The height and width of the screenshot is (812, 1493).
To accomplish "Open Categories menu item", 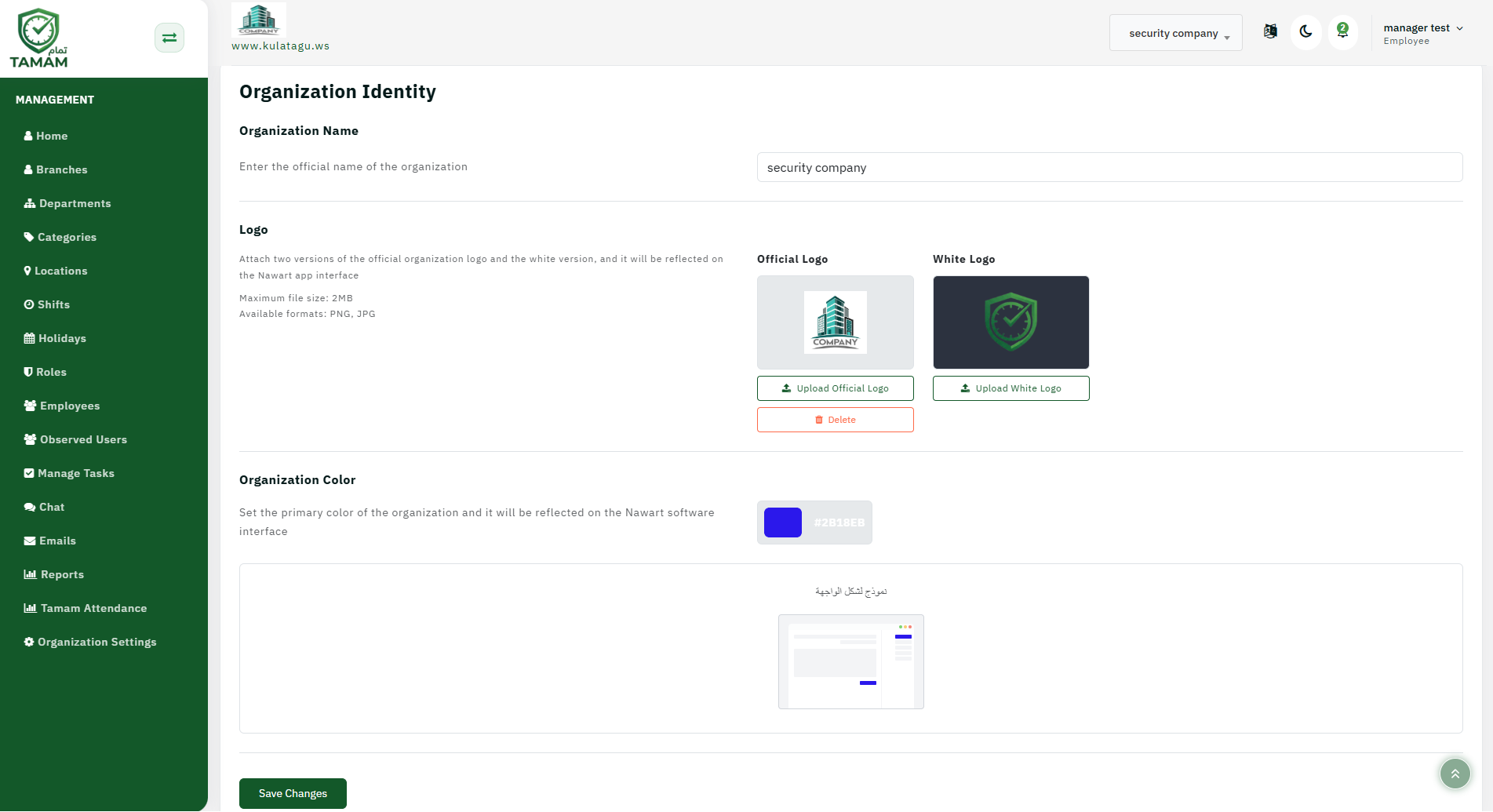I will point(60,237).
